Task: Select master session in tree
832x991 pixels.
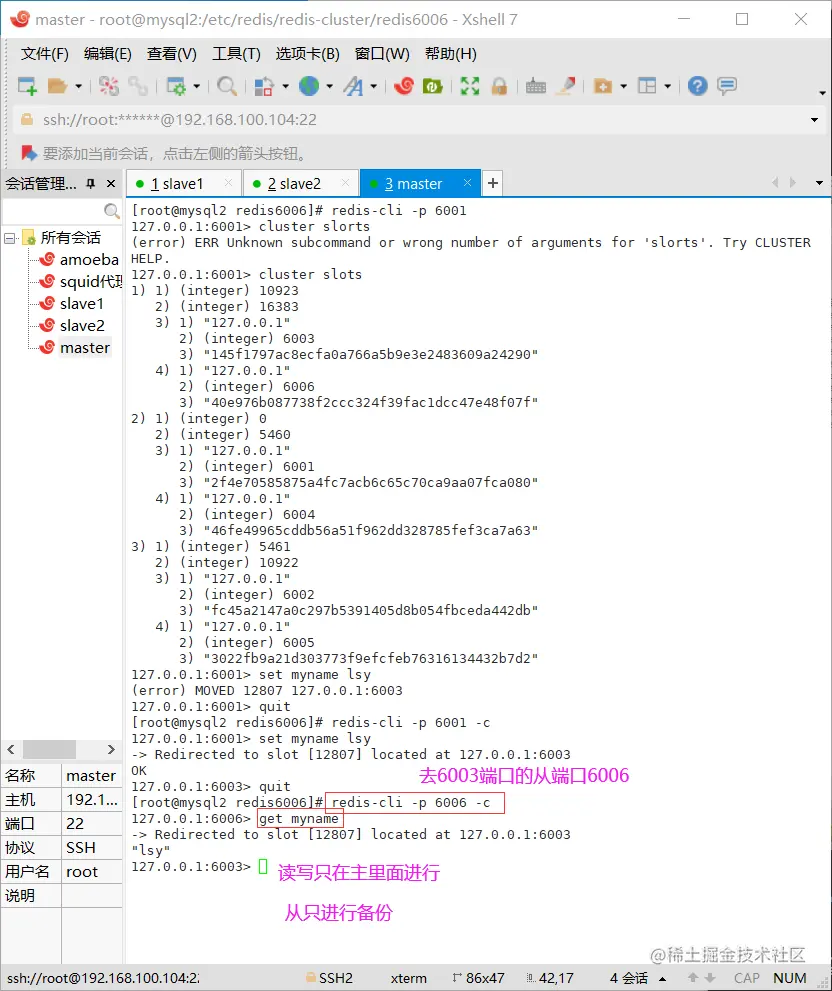Action: (x=84, y=348)
